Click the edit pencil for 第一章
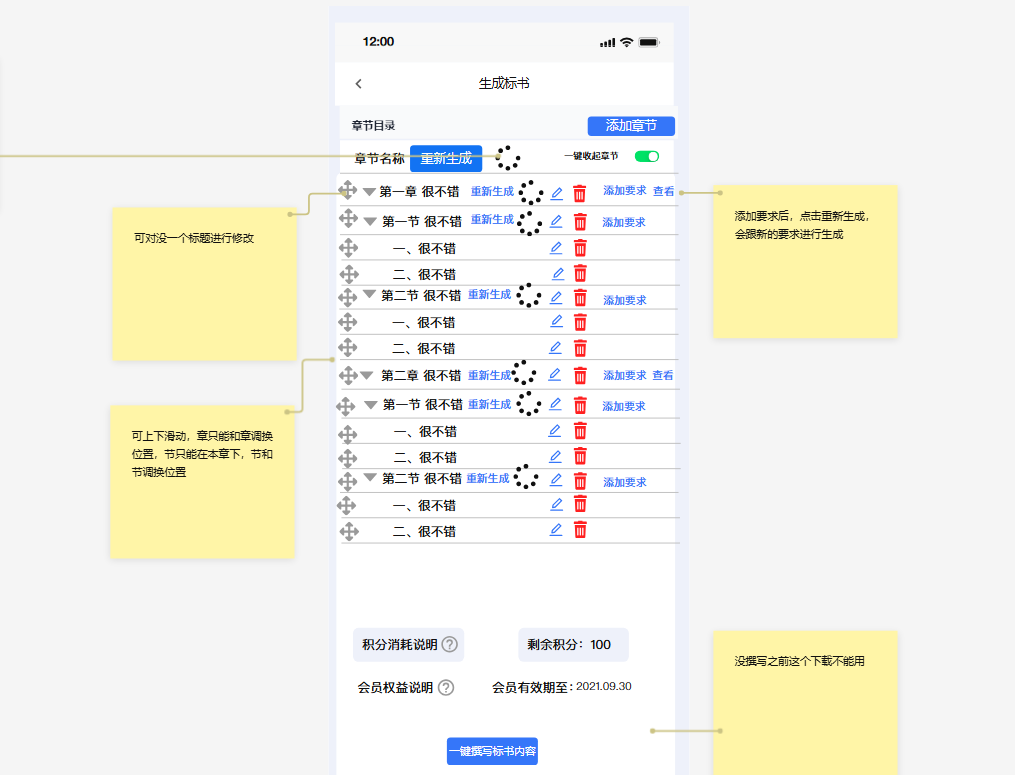Image resolution: width=1015 pixels, height=775 pixels. click(x=557, y=193)
